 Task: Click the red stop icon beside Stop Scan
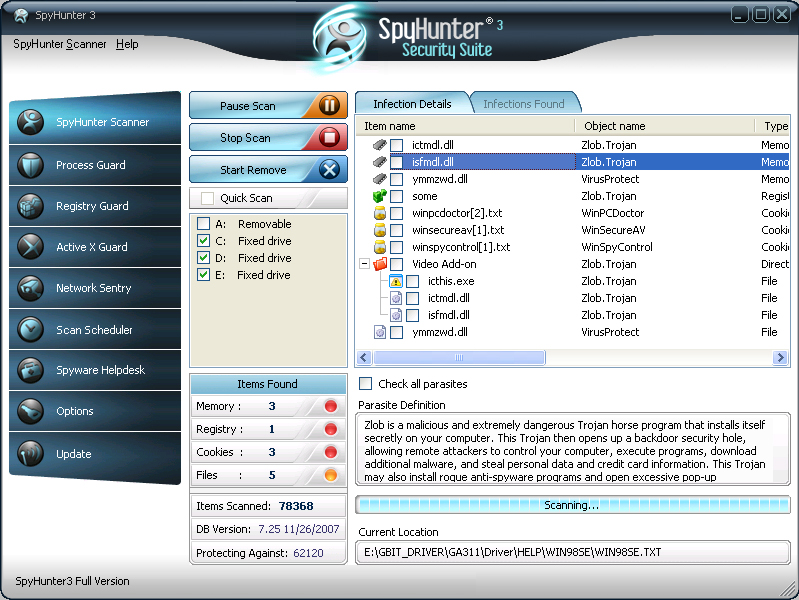[x=329, y=138]
